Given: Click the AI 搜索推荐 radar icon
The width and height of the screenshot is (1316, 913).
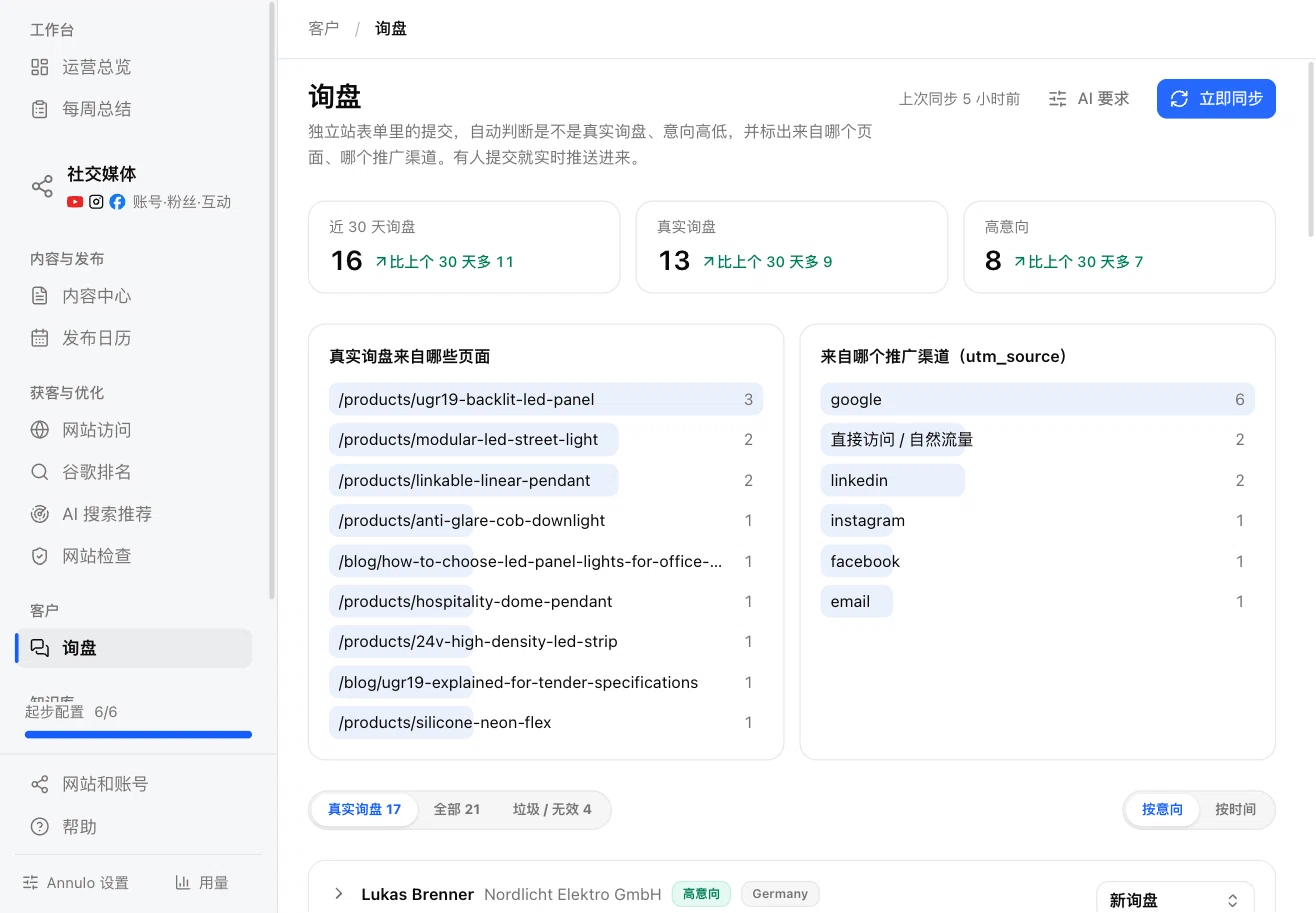Looking at the screenshot, I should (40, 514).
